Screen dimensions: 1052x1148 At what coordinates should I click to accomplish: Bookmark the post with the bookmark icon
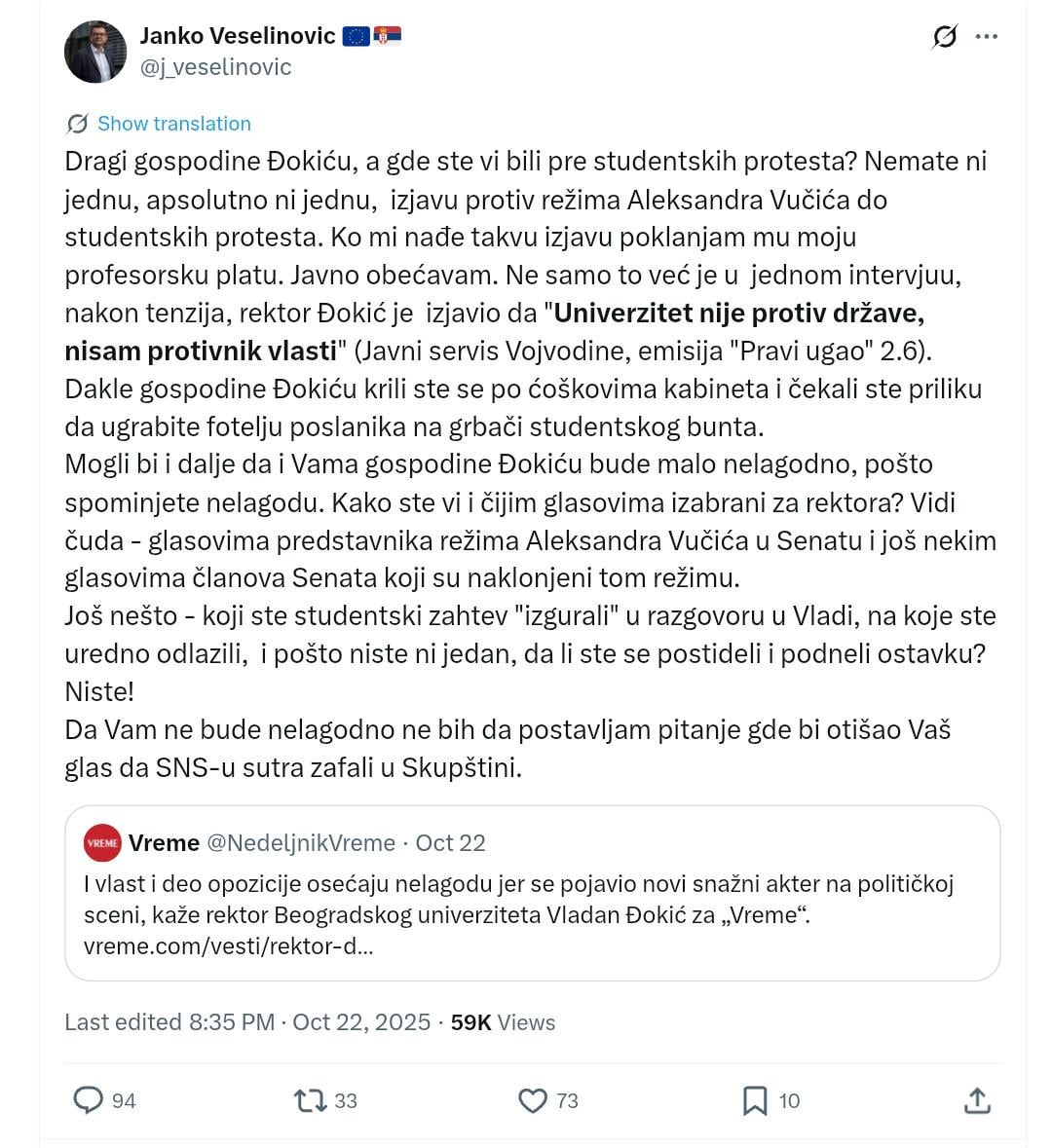pos(755,1100)
